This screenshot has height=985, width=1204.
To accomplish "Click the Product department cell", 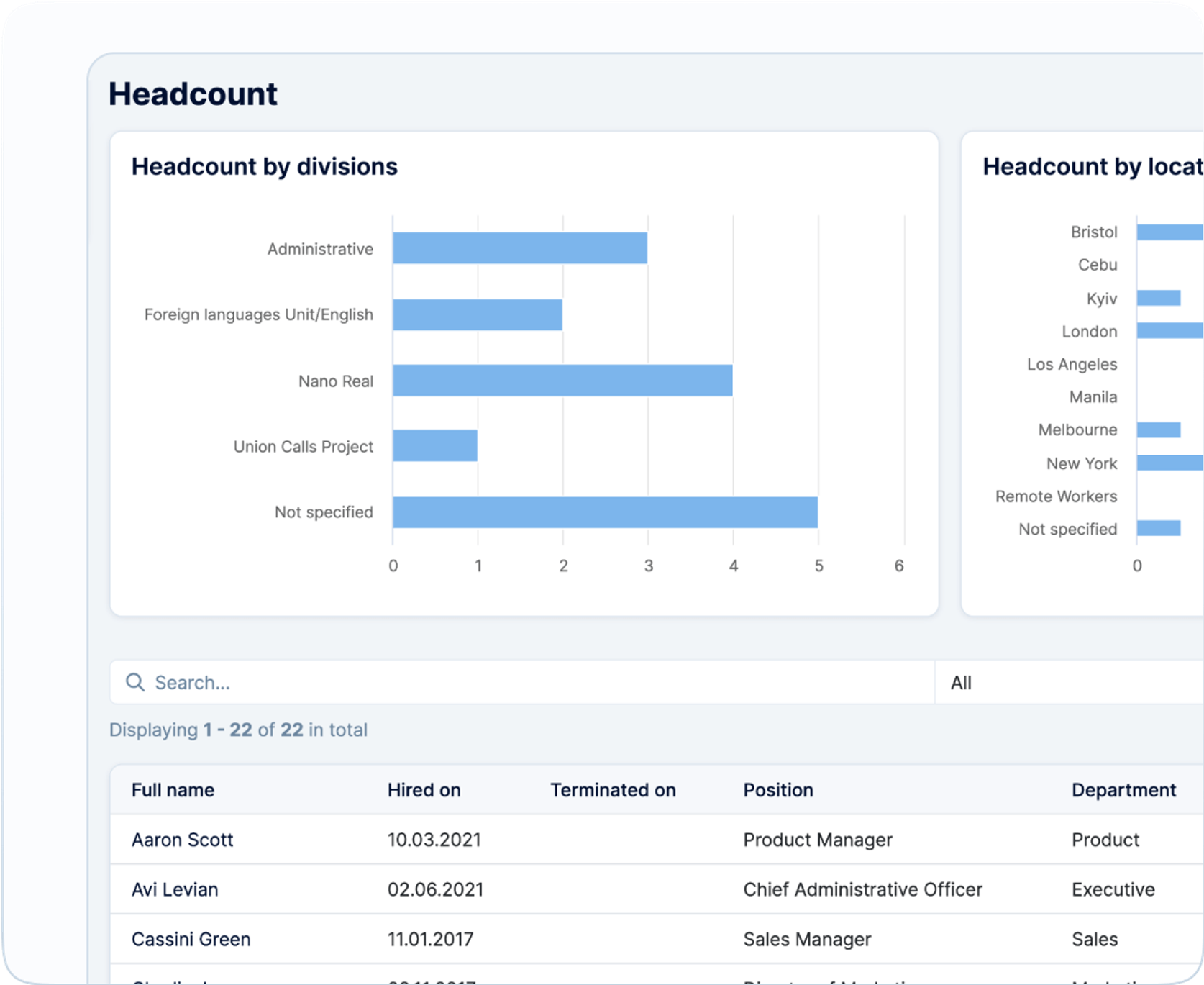I will point(1105,840).
